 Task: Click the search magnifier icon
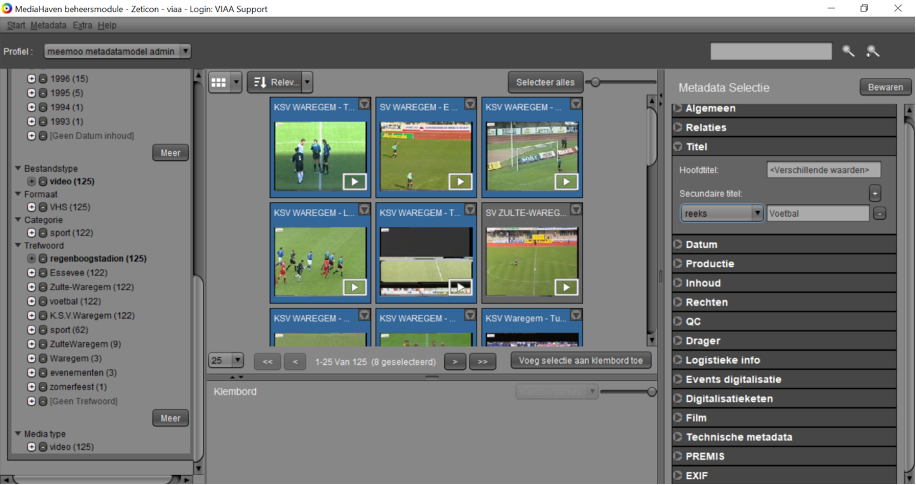click(848, 51)
